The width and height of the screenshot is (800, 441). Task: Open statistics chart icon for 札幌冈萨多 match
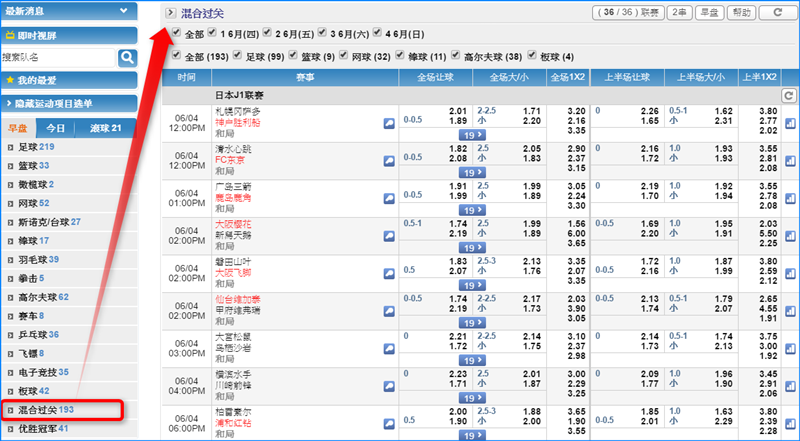789,122
